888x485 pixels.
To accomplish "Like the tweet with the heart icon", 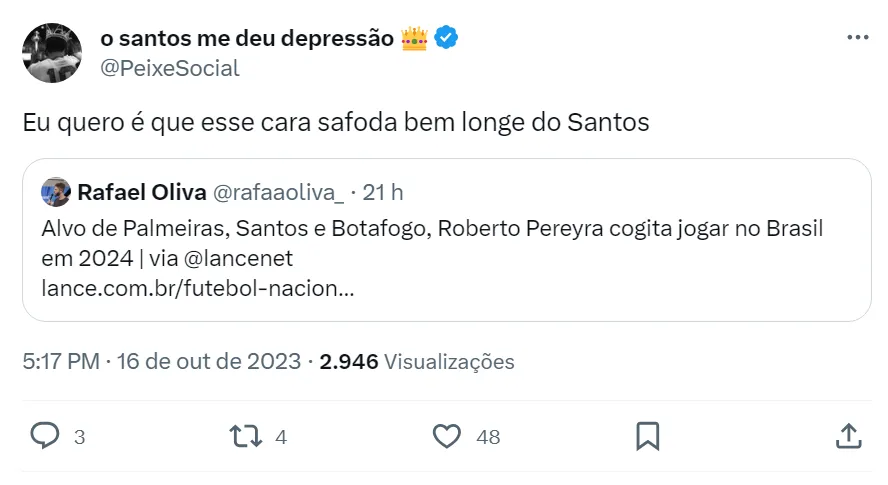I will (x=446, y=436).
